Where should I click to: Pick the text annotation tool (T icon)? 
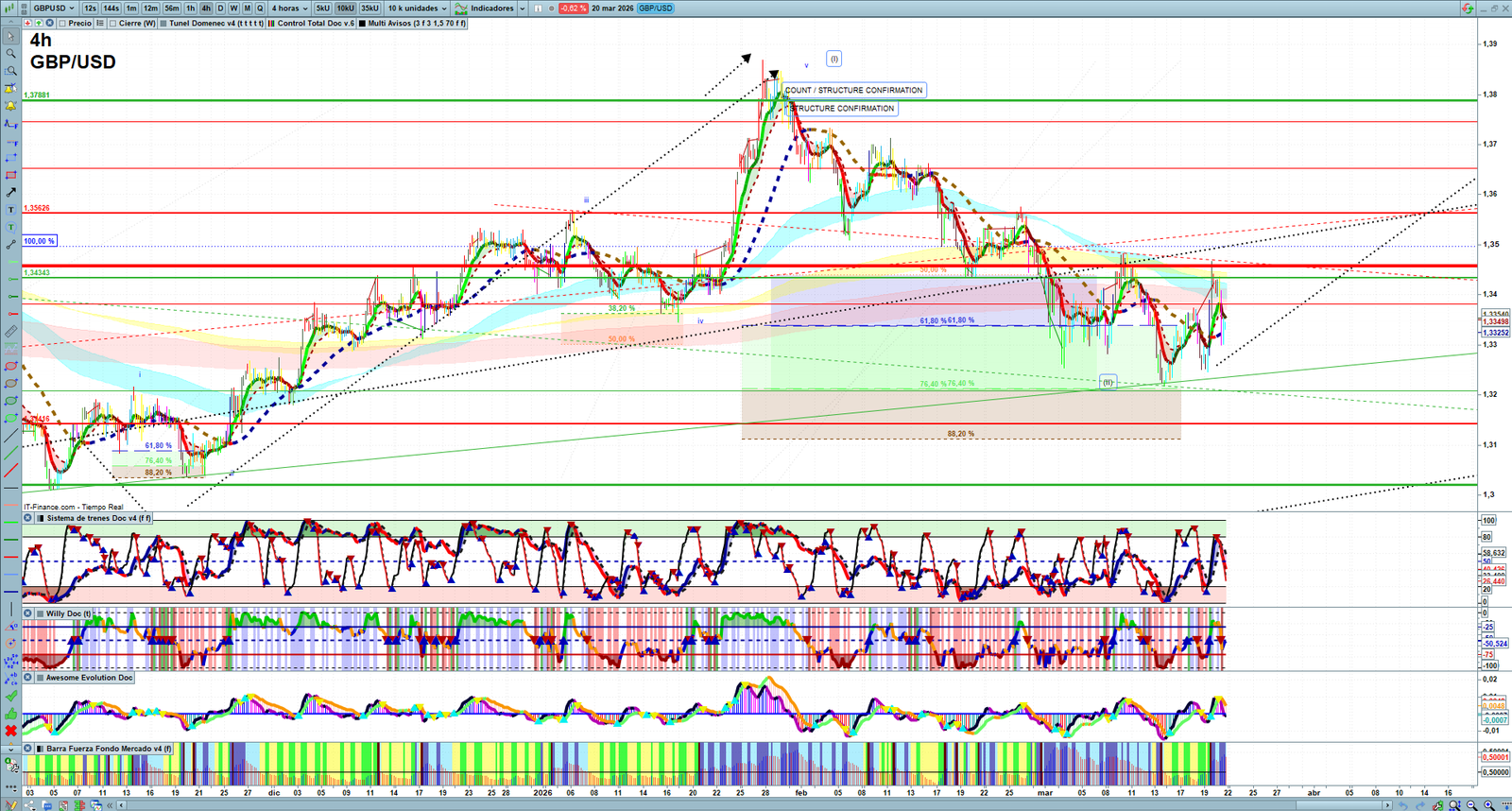pos(11,210)
